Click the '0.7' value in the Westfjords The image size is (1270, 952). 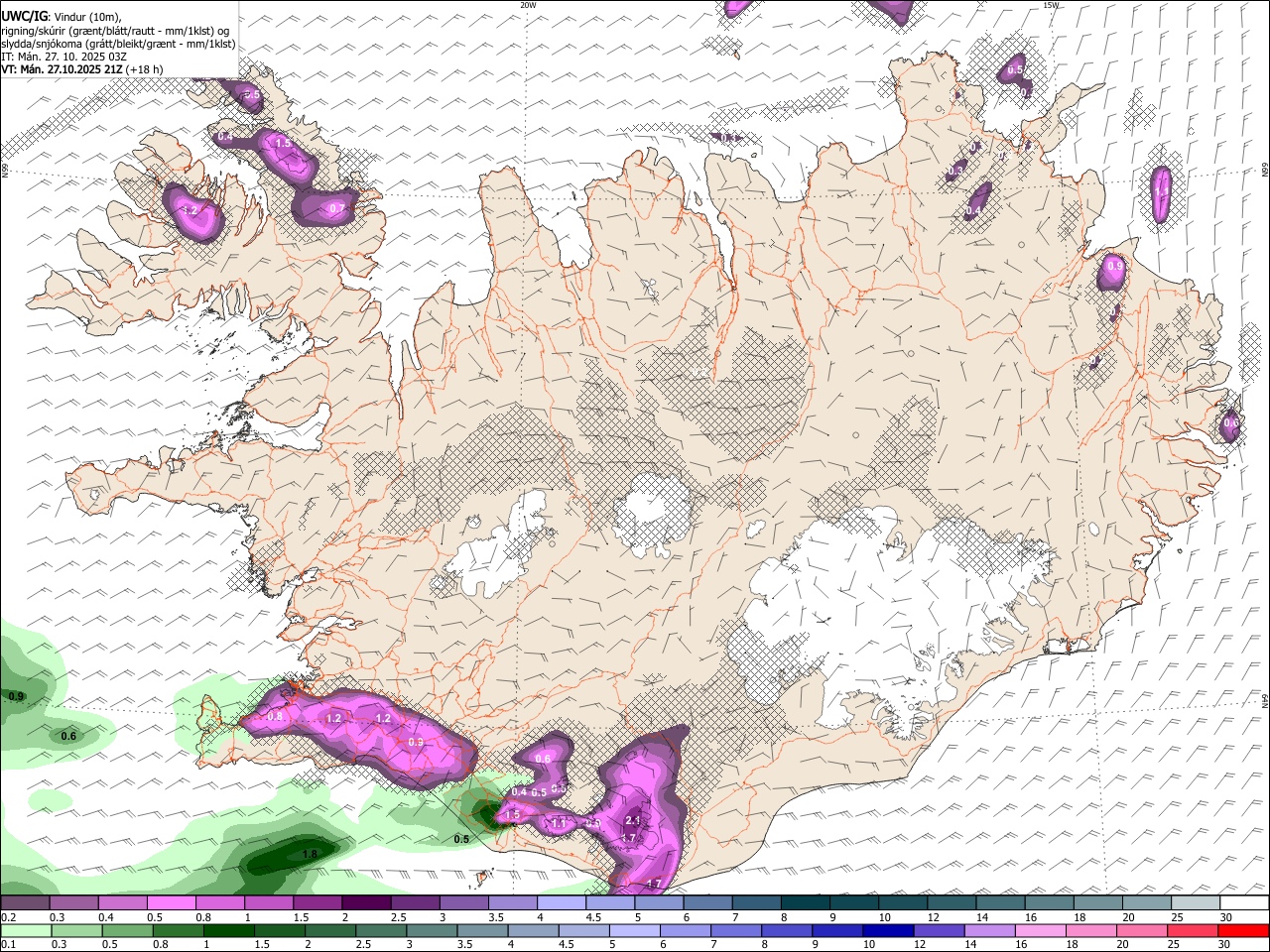(x=337, y=208)
